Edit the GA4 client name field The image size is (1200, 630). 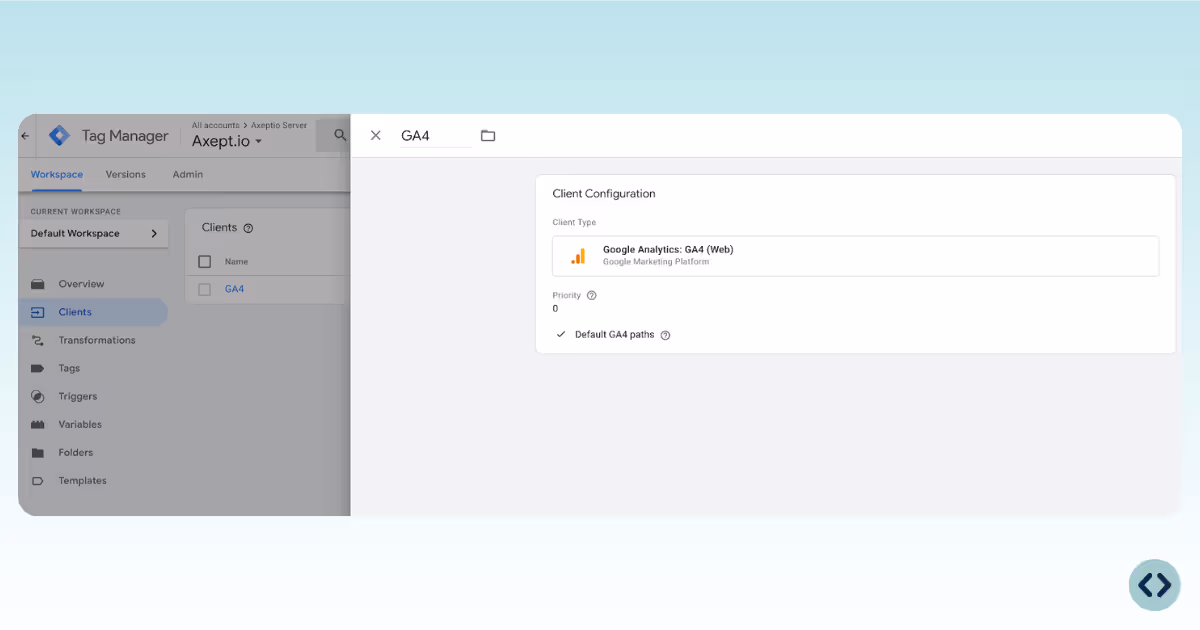(x=436, y=136)
